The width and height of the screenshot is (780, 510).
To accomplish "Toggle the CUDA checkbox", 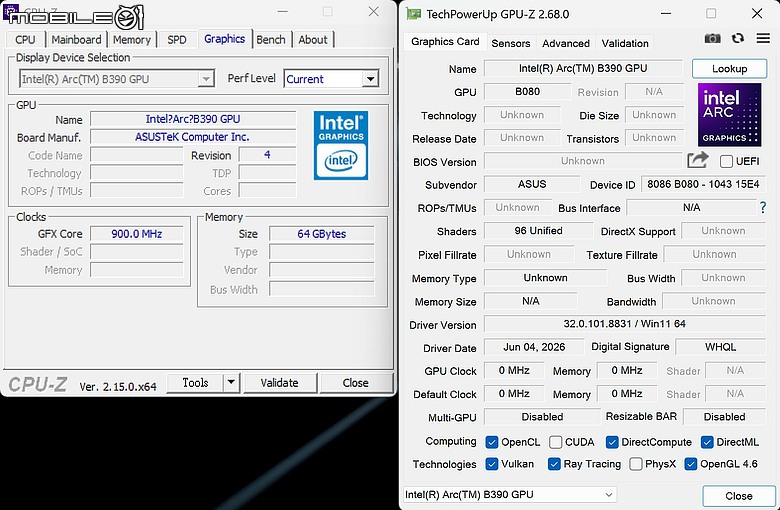I will click(x=556, y=442).
